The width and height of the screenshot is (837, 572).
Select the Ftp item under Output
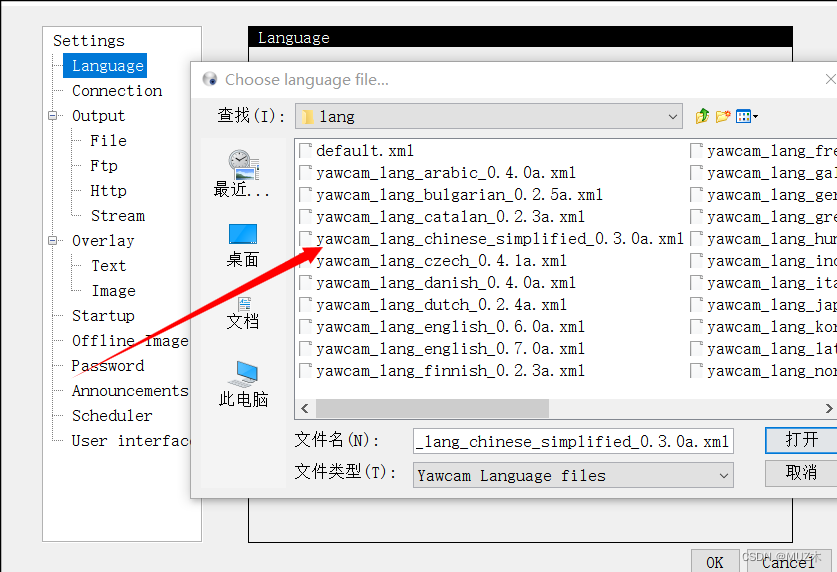point(104,166)
